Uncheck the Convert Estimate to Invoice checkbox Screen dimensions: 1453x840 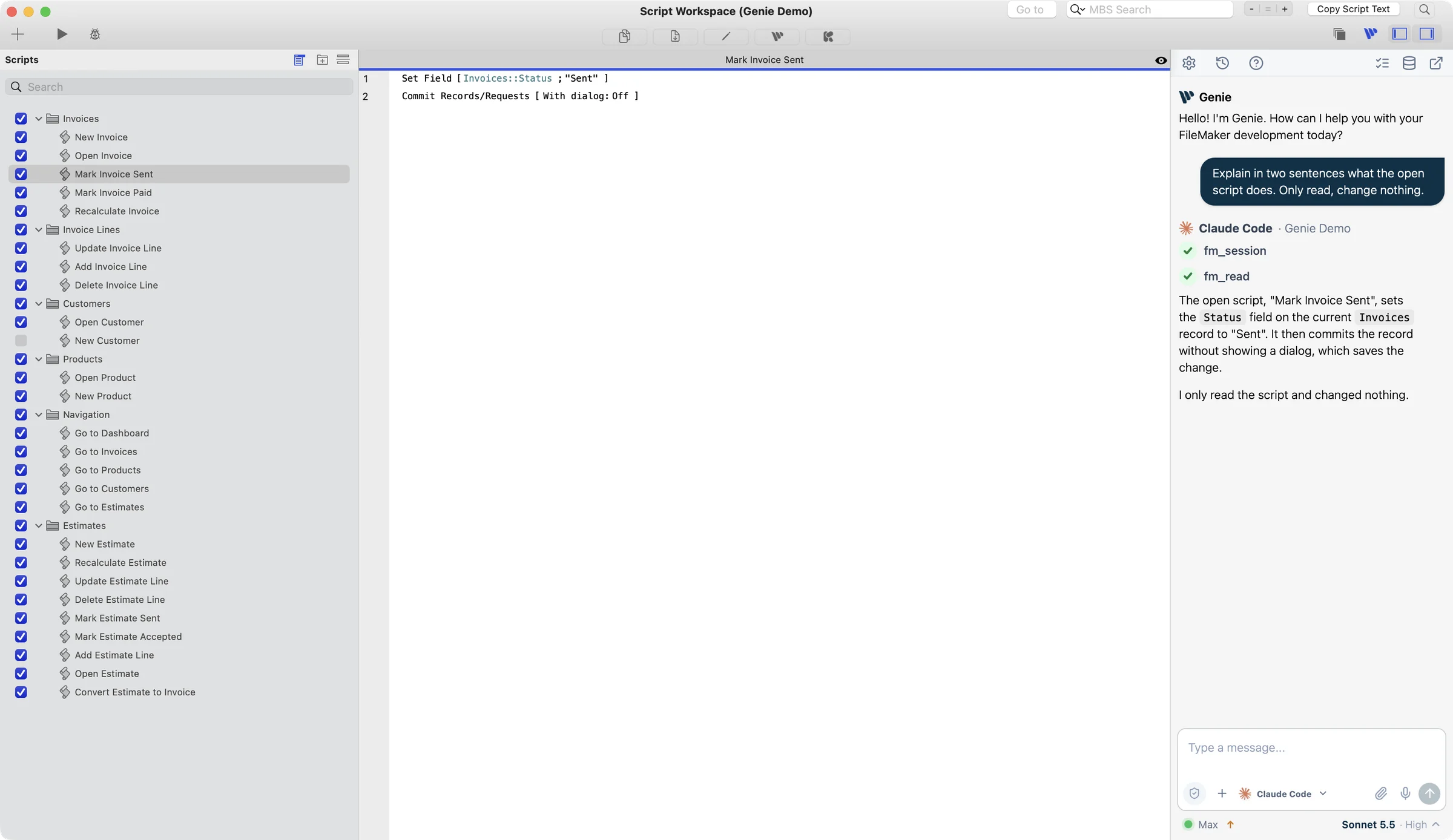(x=21, y=692)
